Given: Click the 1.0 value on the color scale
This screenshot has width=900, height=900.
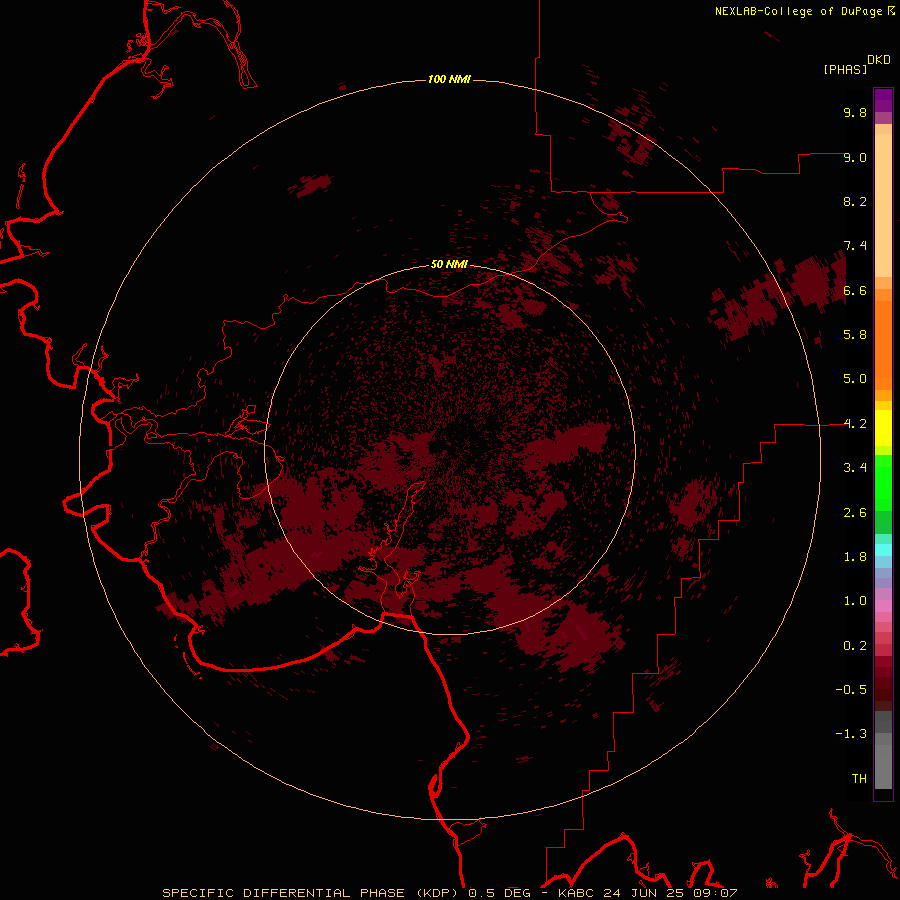Looking at the screenshot, I should click(855, 601).
